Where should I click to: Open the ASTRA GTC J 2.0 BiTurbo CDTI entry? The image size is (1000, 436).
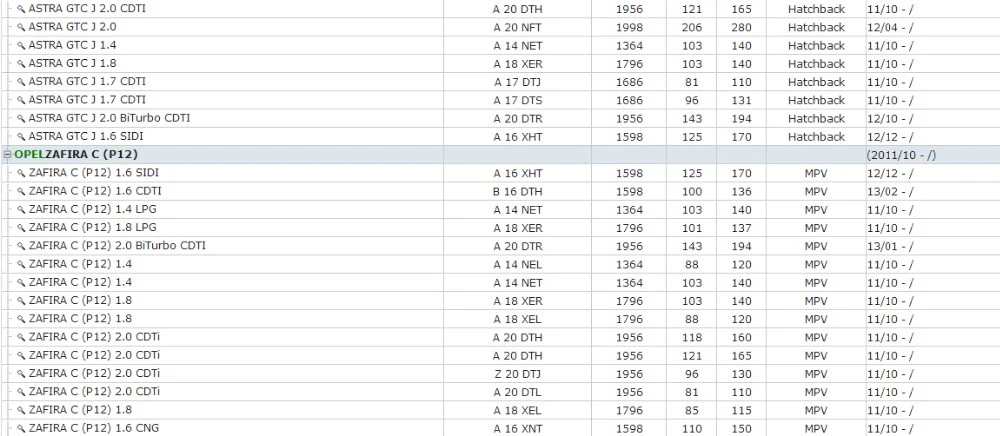(109, 119)
